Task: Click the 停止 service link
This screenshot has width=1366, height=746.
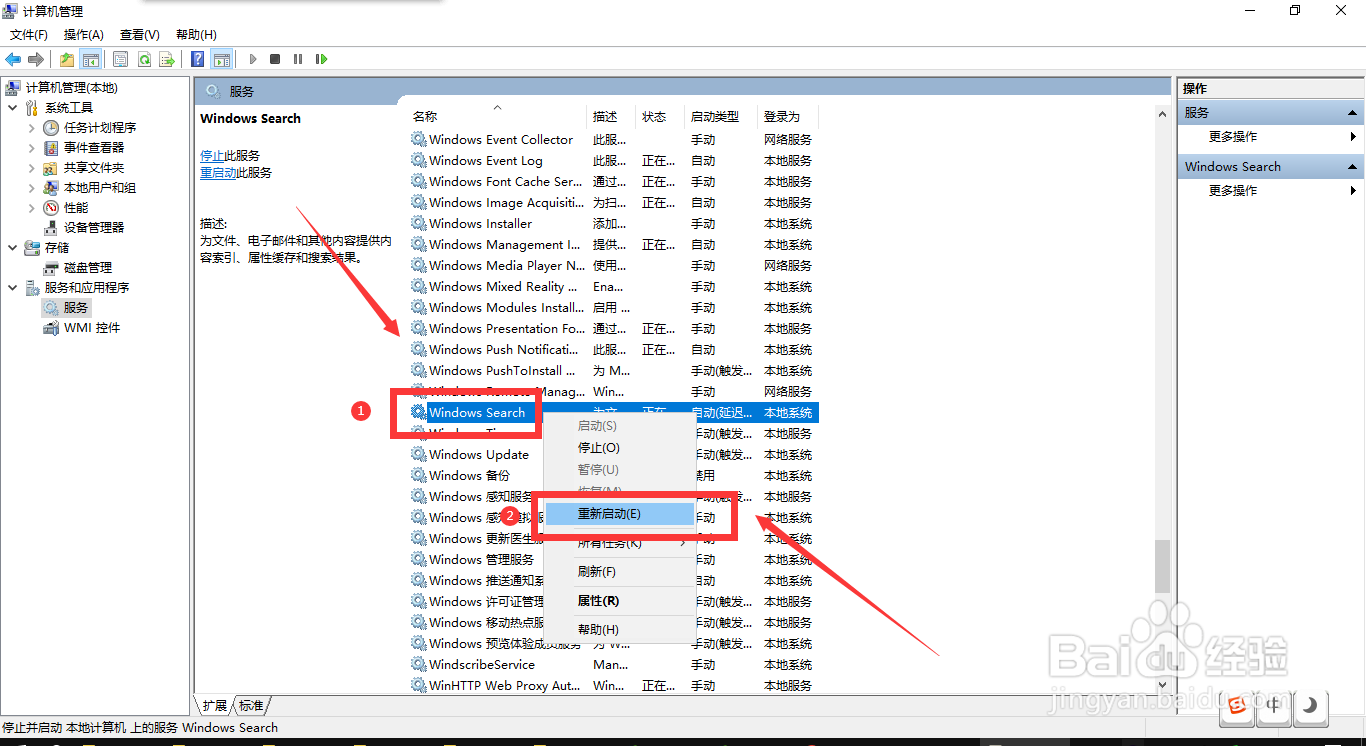Action: tap(212, 156)
